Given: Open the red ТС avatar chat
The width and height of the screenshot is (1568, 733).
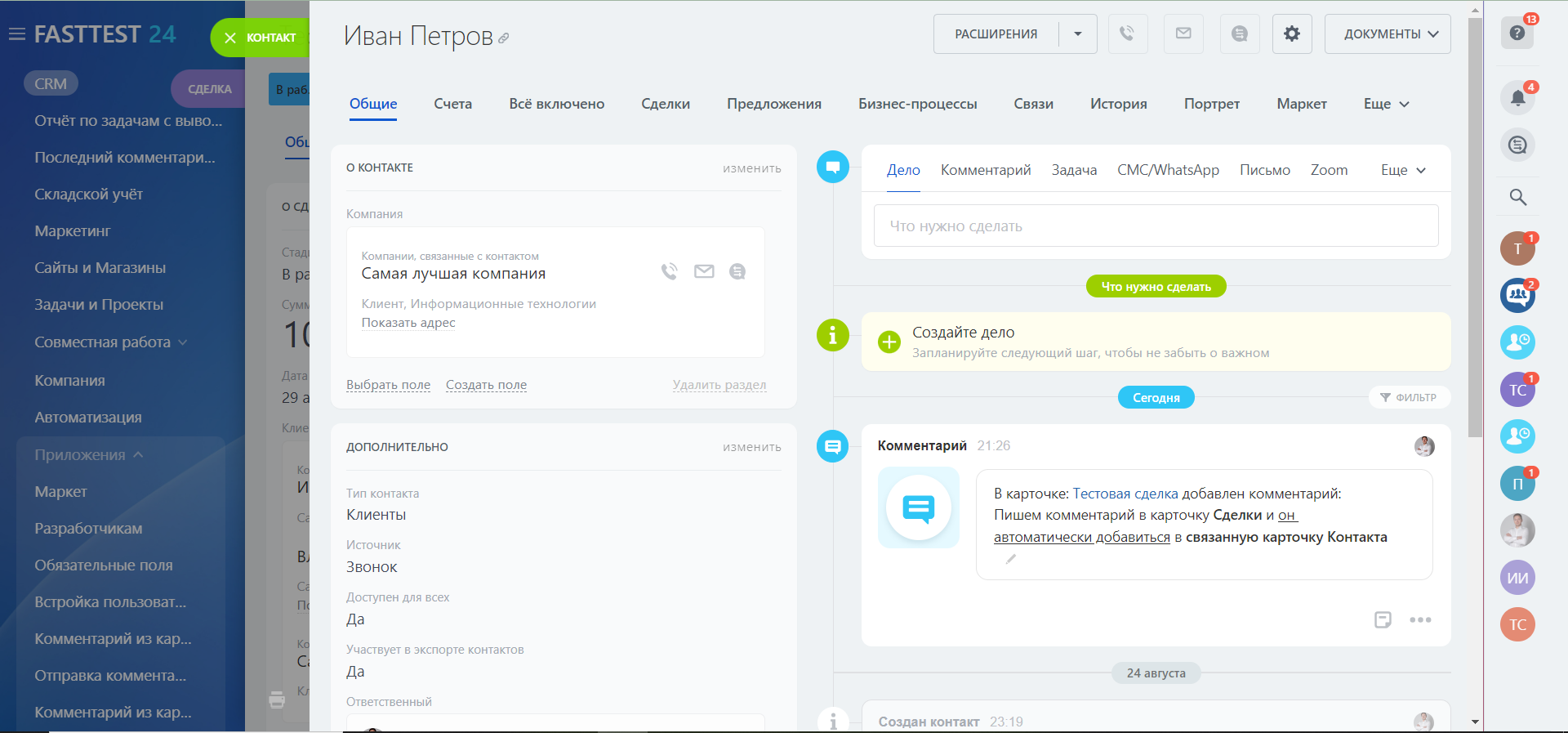Looking at the screenshot, I should (1517, 624).
